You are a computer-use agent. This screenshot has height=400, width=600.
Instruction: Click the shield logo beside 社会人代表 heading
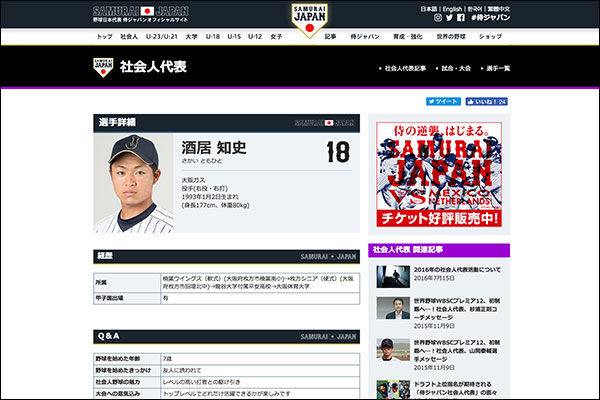(x=102, y=68)
